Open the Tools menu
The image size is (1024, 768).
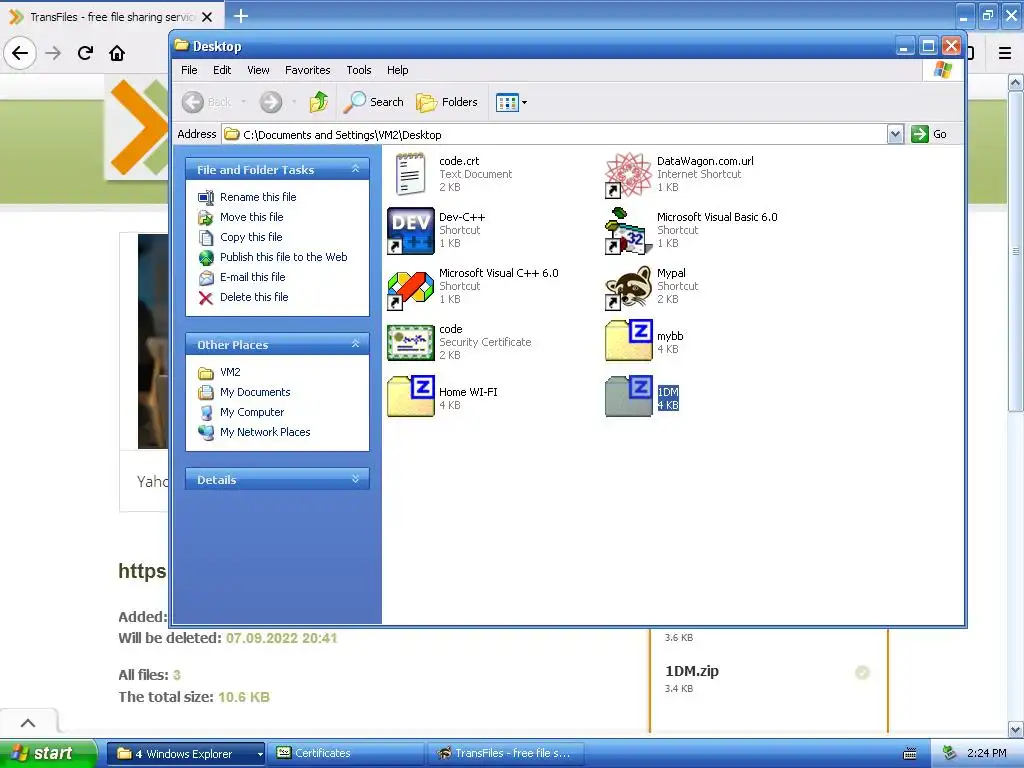(x=359, y=70)
